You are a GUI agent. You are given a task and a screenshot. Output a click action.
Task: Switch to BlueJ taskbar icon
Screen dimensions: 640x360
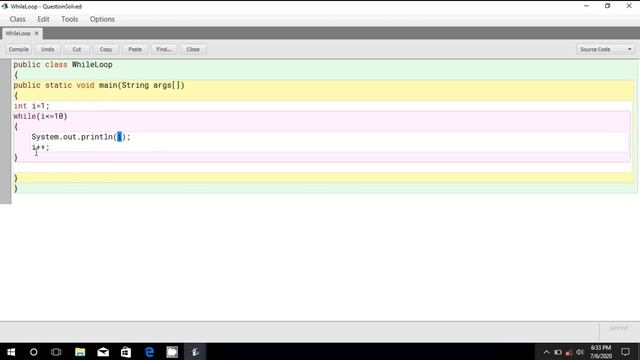(196, 352)
